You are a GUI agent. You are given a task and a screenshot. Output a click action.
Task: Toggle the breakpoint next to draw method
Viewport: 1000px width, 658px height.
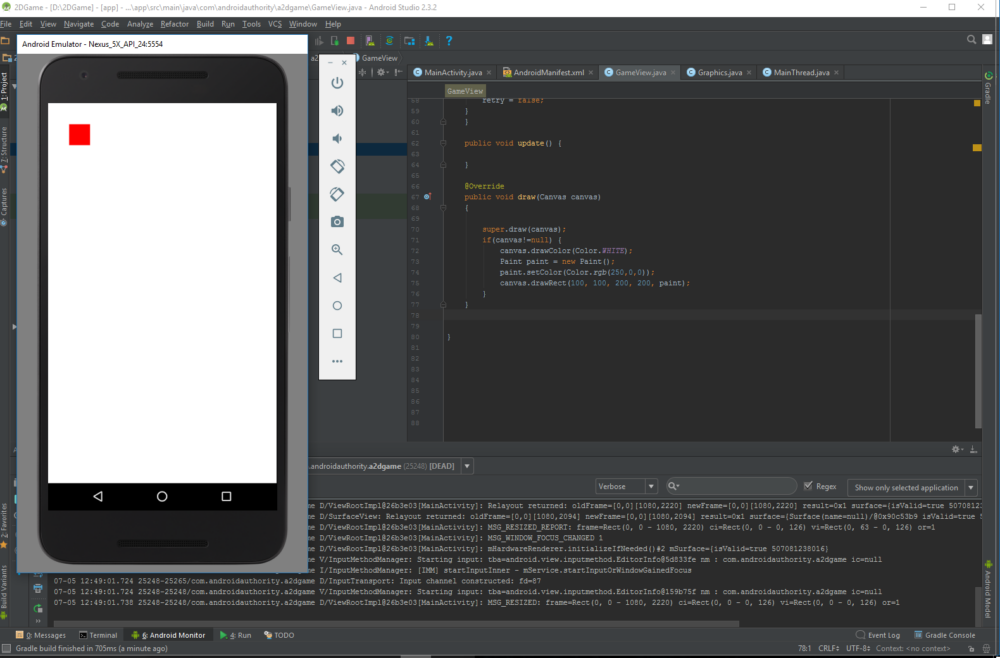tap(427, 196)
